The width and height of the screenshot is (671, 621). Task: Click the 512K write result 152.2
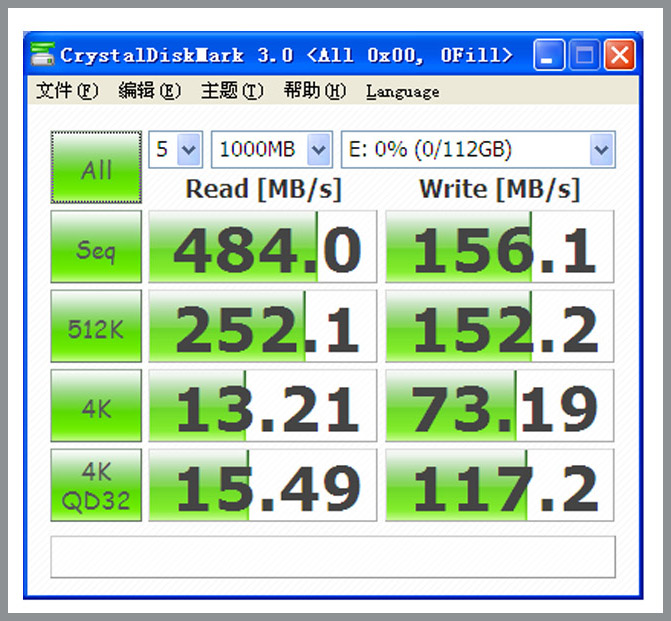point(500,326)
